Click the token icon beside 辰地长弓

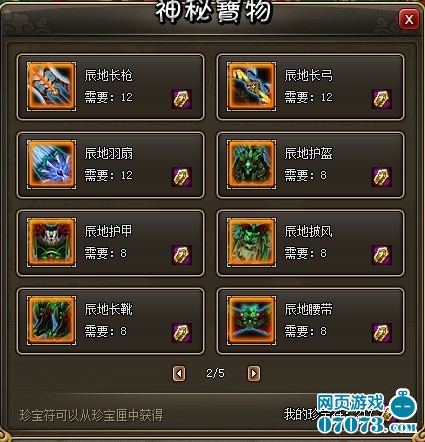click(x=382, y=99)
